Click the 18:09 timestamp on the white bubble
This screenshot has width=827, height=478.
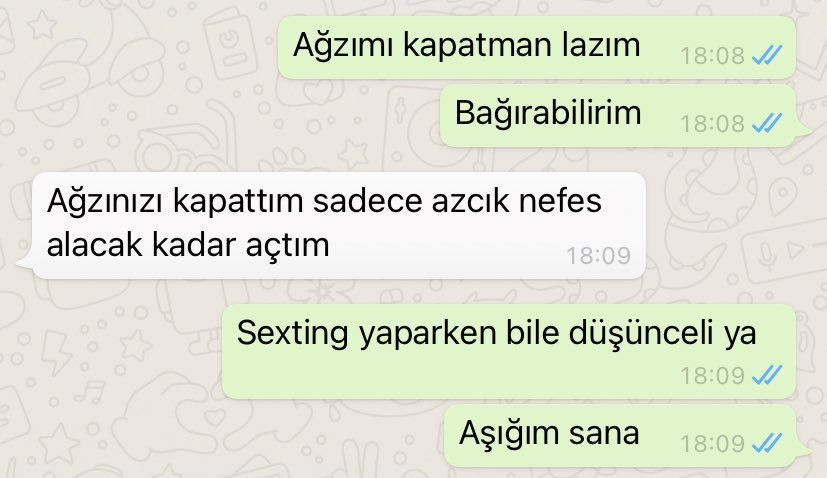point(598,256)
